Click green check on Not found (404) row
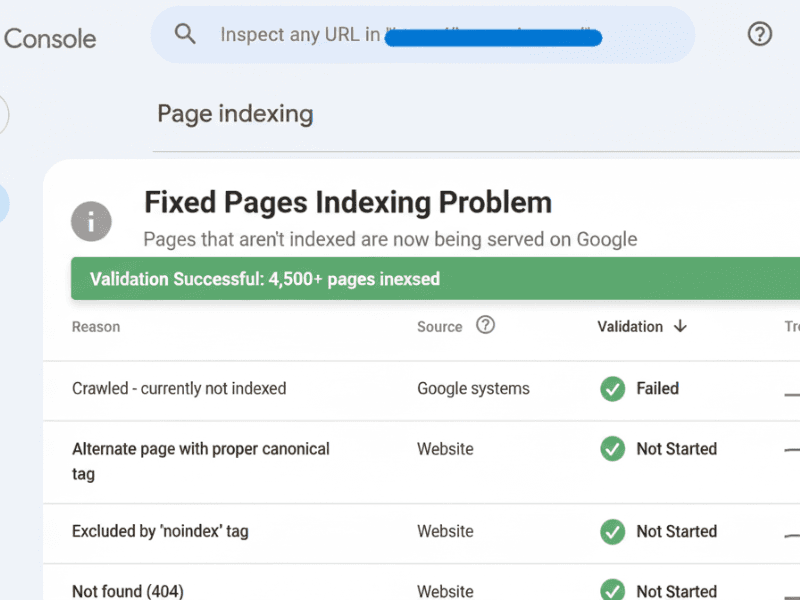The width and height of the screenshot is (800, 600). point(612,591)
